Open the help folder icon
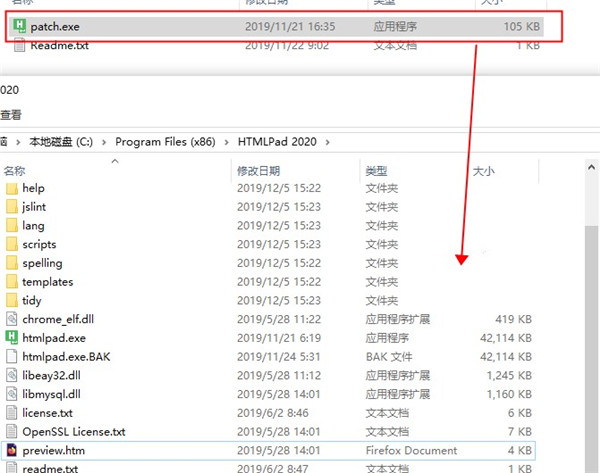Screen dimensions: 600x473 [12, 188]
